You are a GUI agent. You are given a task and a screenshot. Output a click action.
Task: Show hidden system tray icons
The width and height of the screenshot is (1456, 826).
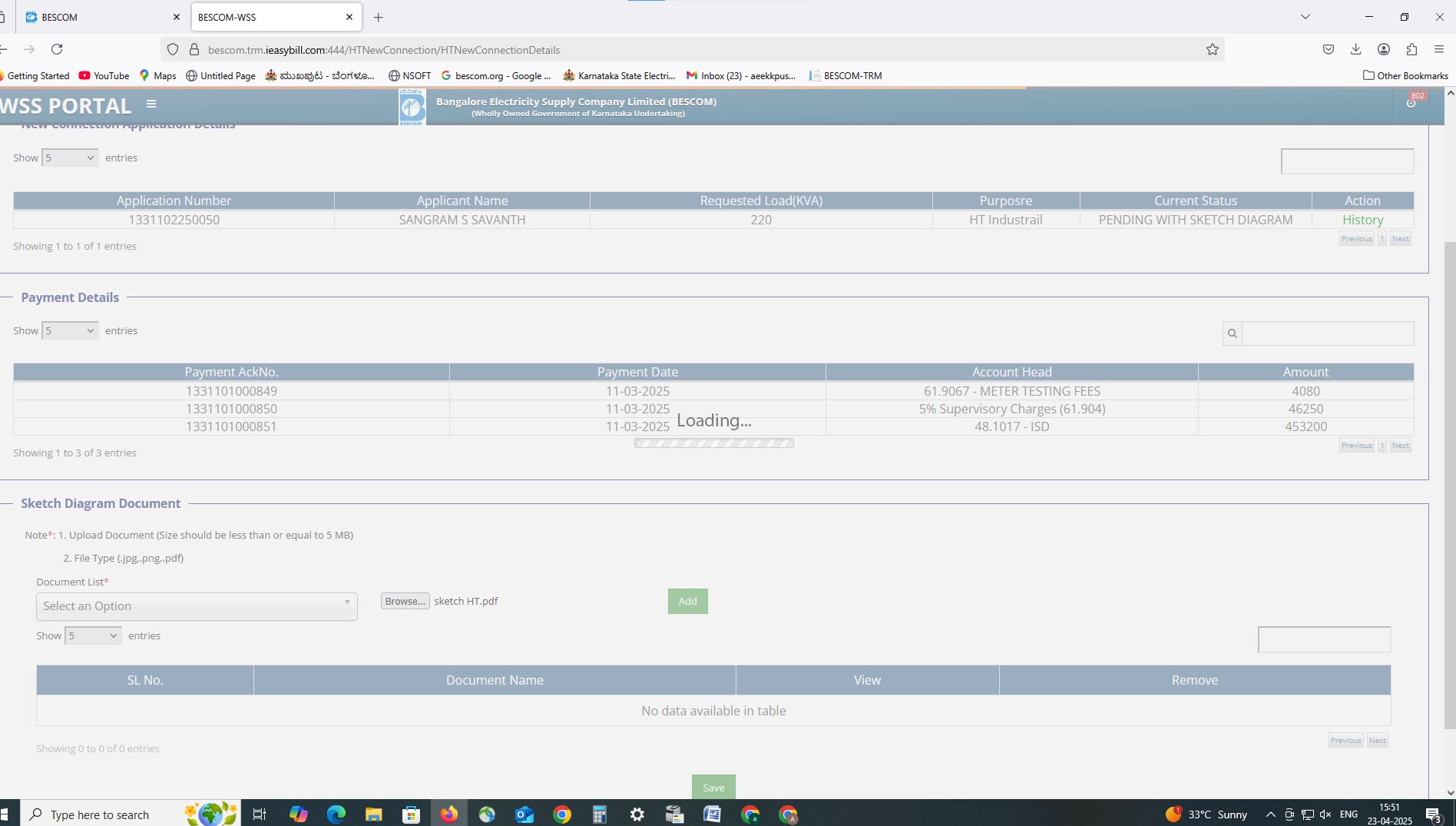pos(1270,814)
